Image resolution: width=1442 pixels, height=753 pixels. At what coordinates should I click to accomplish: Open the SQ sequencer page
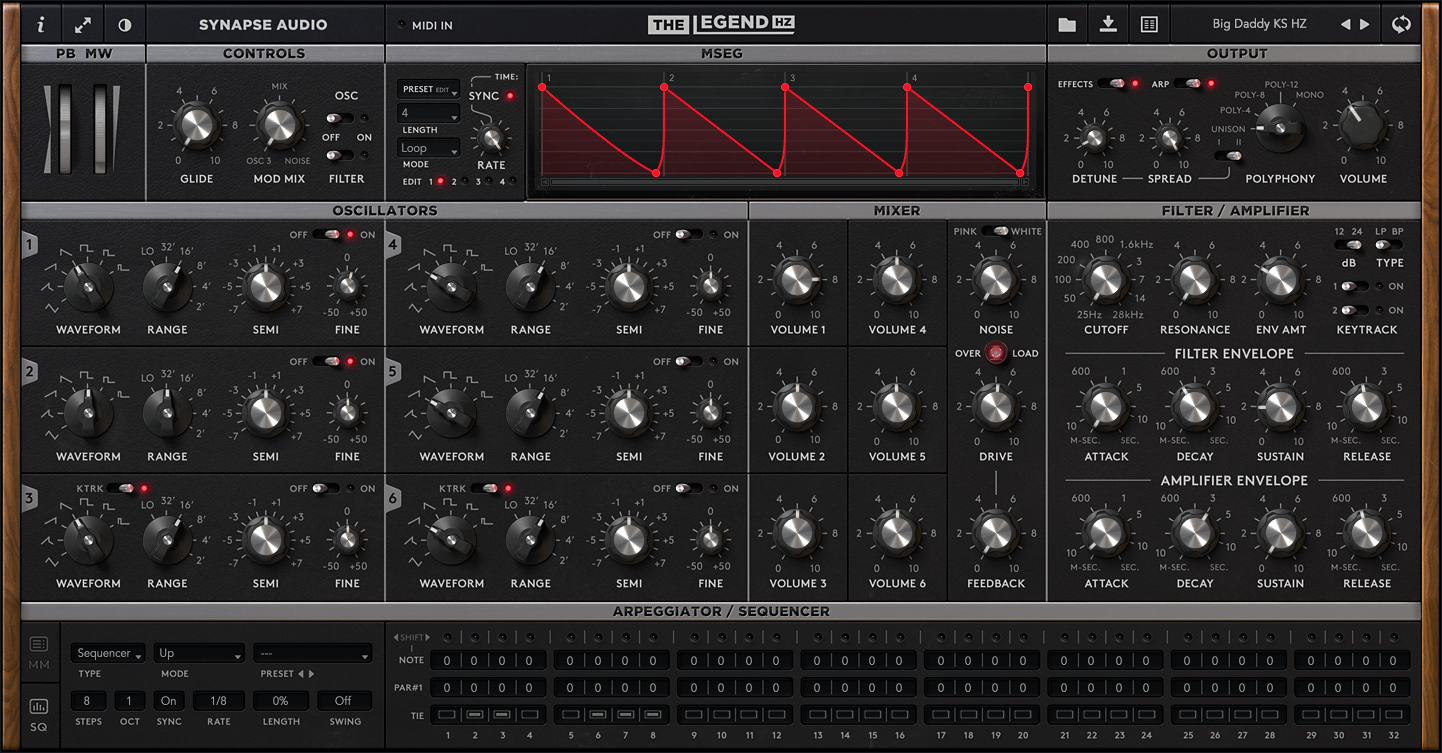click(x=39, y=713)
